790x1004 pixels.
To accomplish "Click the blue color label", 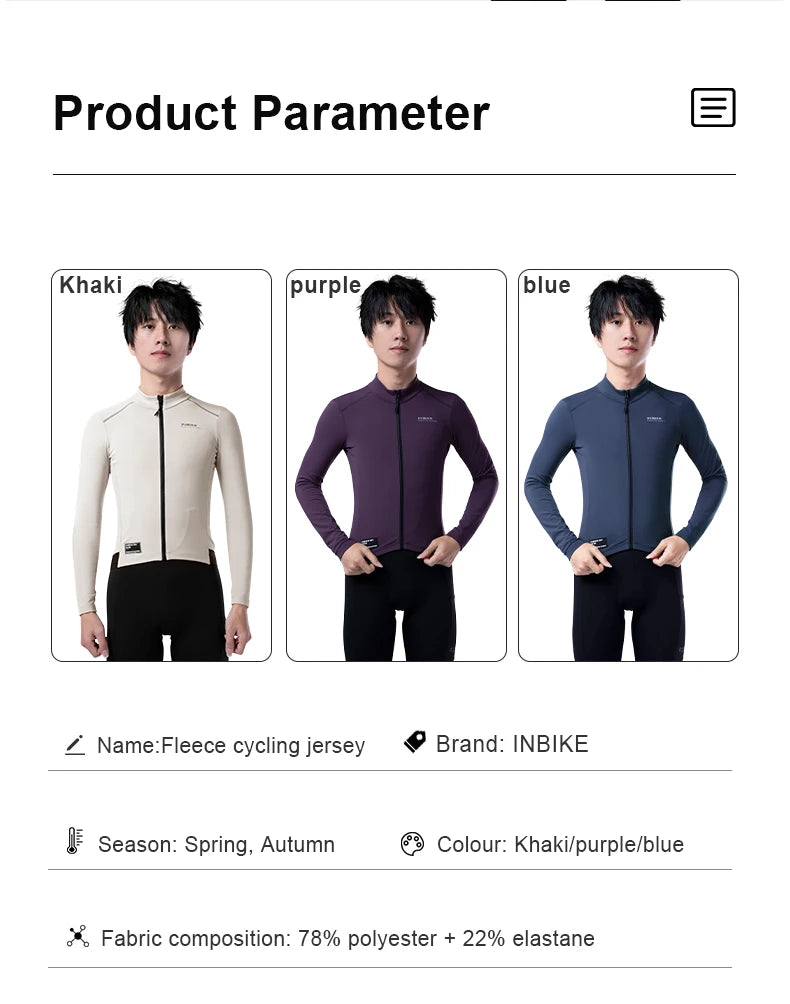I will [547, 285].
